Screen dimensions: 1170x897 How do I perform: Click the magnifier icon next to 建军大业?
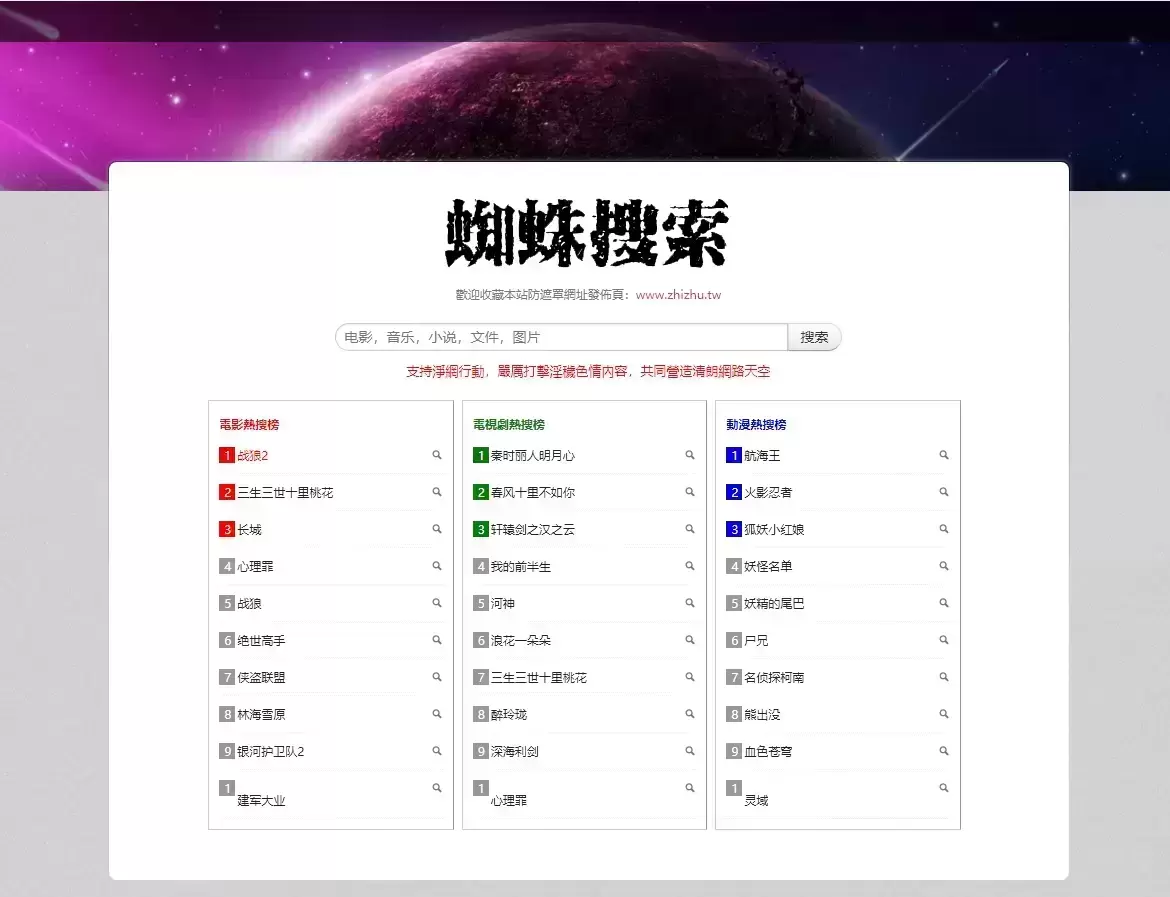click(x=436, y=788)
